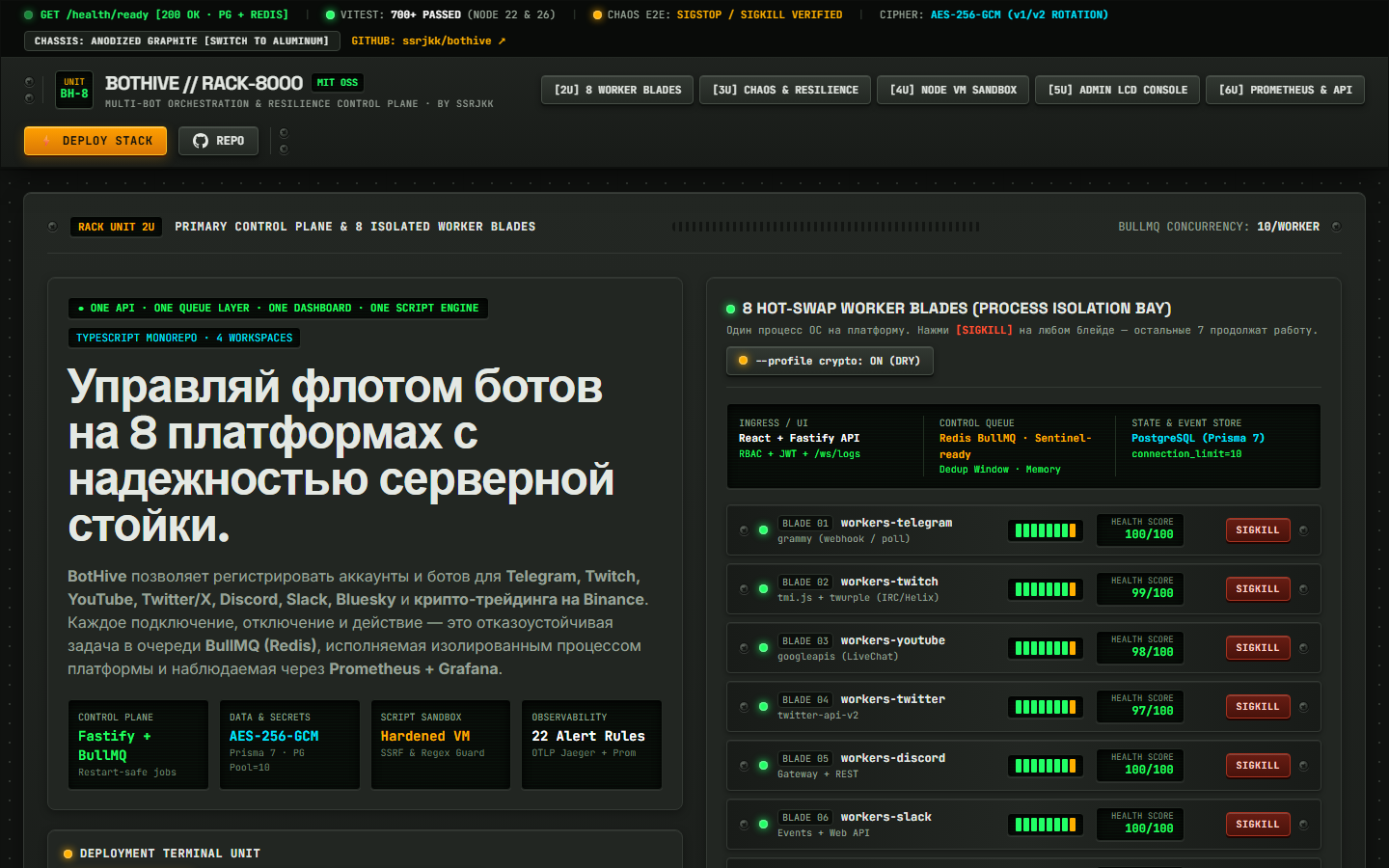
Task: Select the TYPESCRIPT MONOREPO · 4 WORKSPACES tag
Action: click(184, 338)
